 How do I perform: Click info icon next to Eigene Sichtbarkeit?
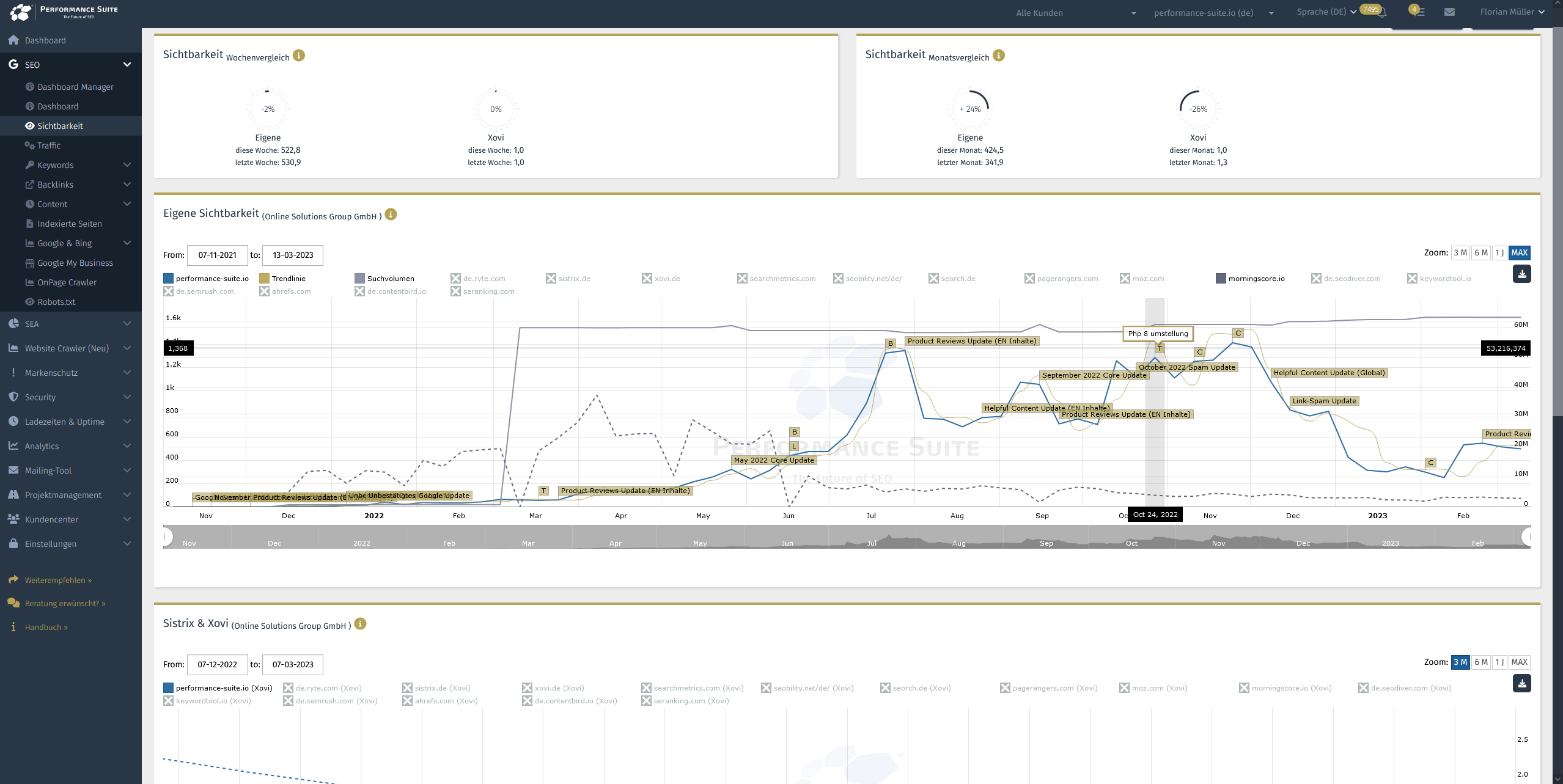tap(391, 214)
